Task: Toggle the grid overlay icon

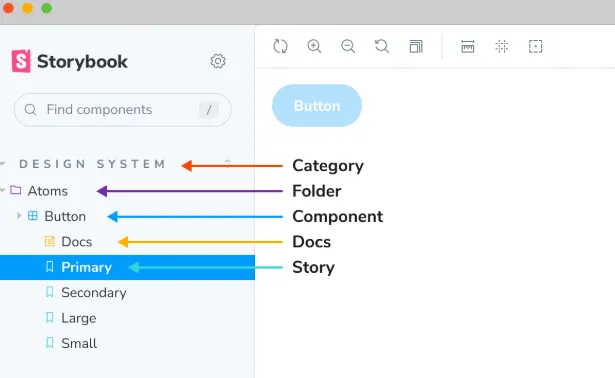Action: tap(502, 46)
